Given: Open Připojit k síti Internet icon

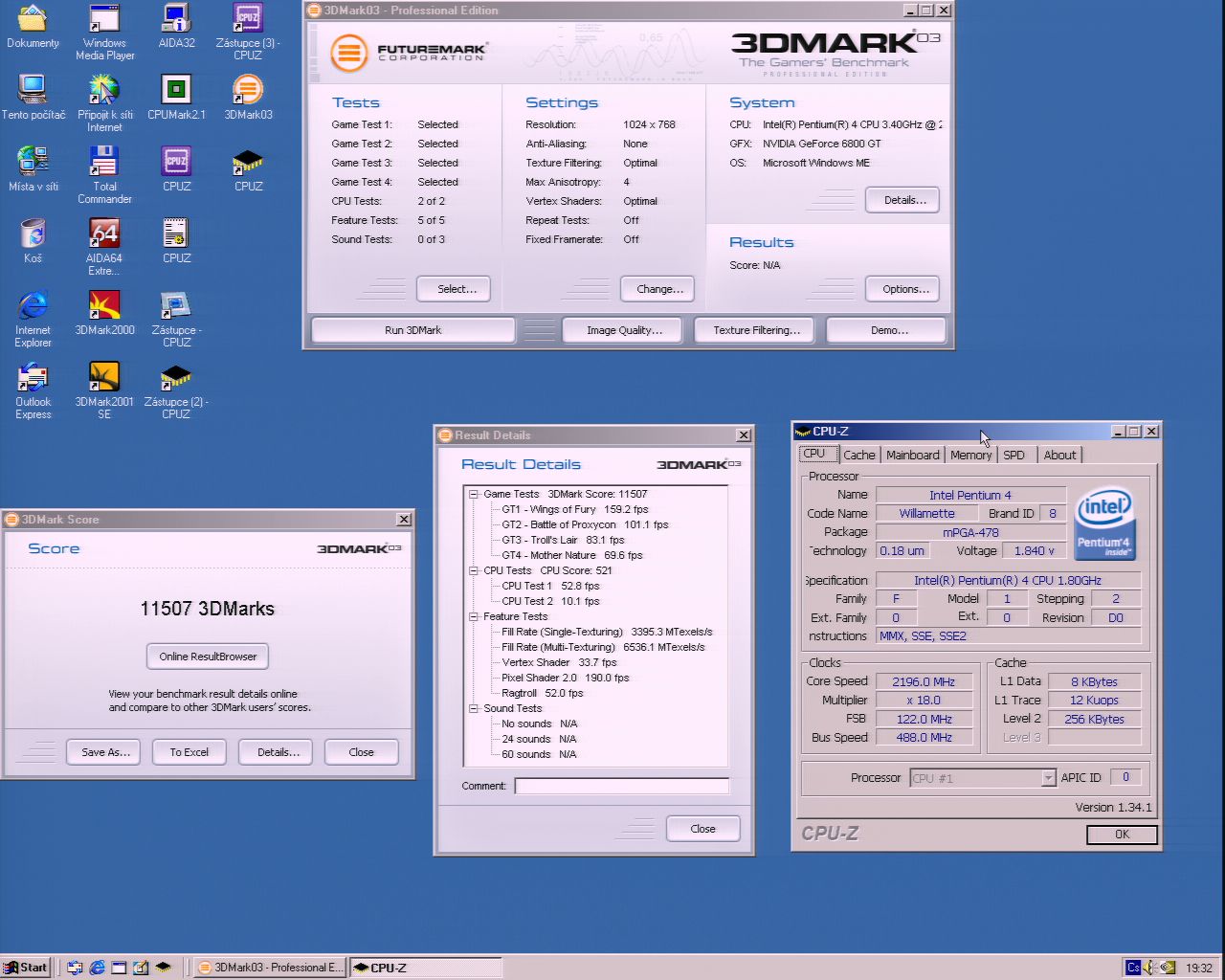Looking at the screenshot, I should [104, 103].
